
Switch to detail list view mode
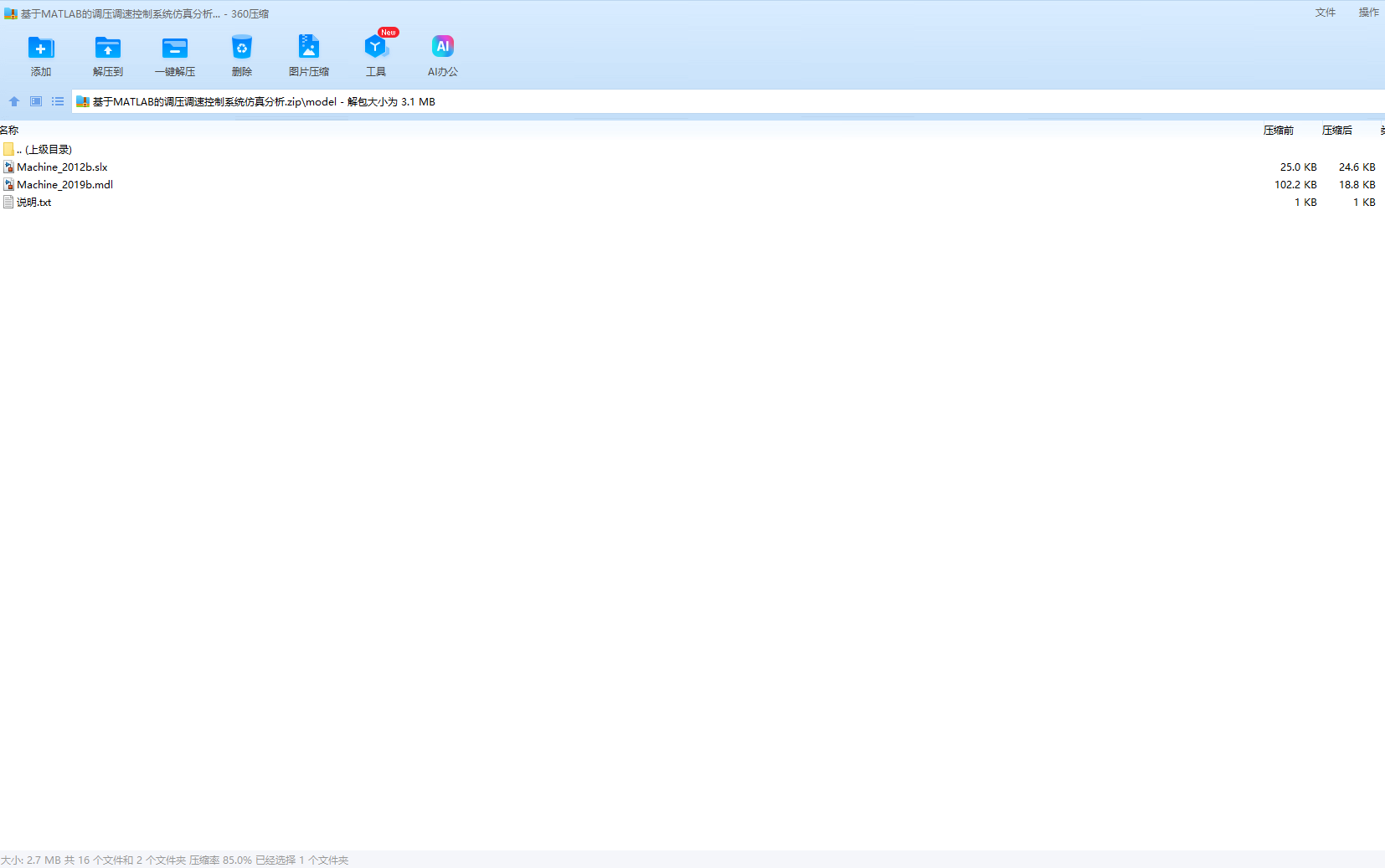[58, 101]
